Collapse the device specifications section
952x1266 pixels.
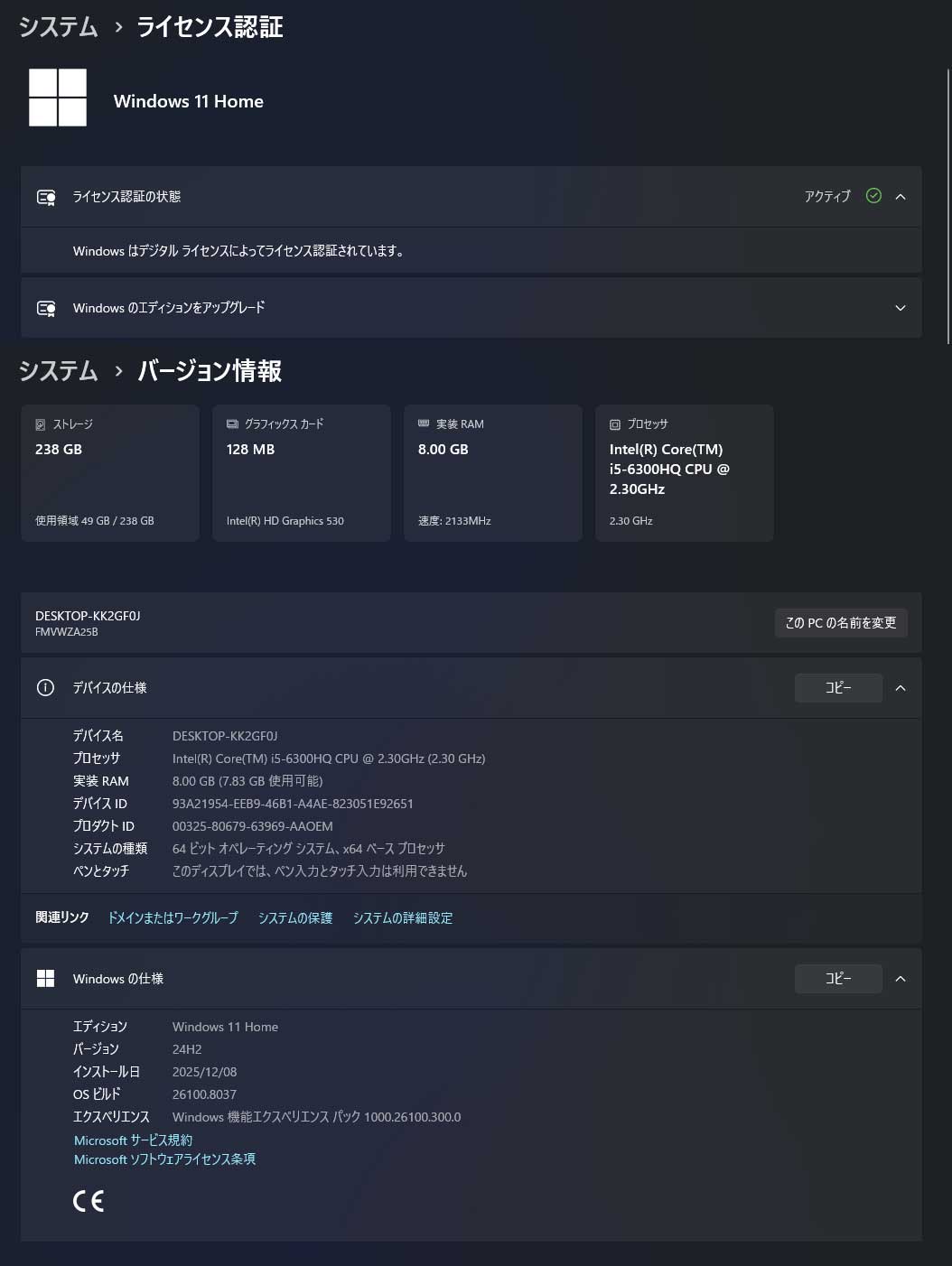[x=901, y=688]
